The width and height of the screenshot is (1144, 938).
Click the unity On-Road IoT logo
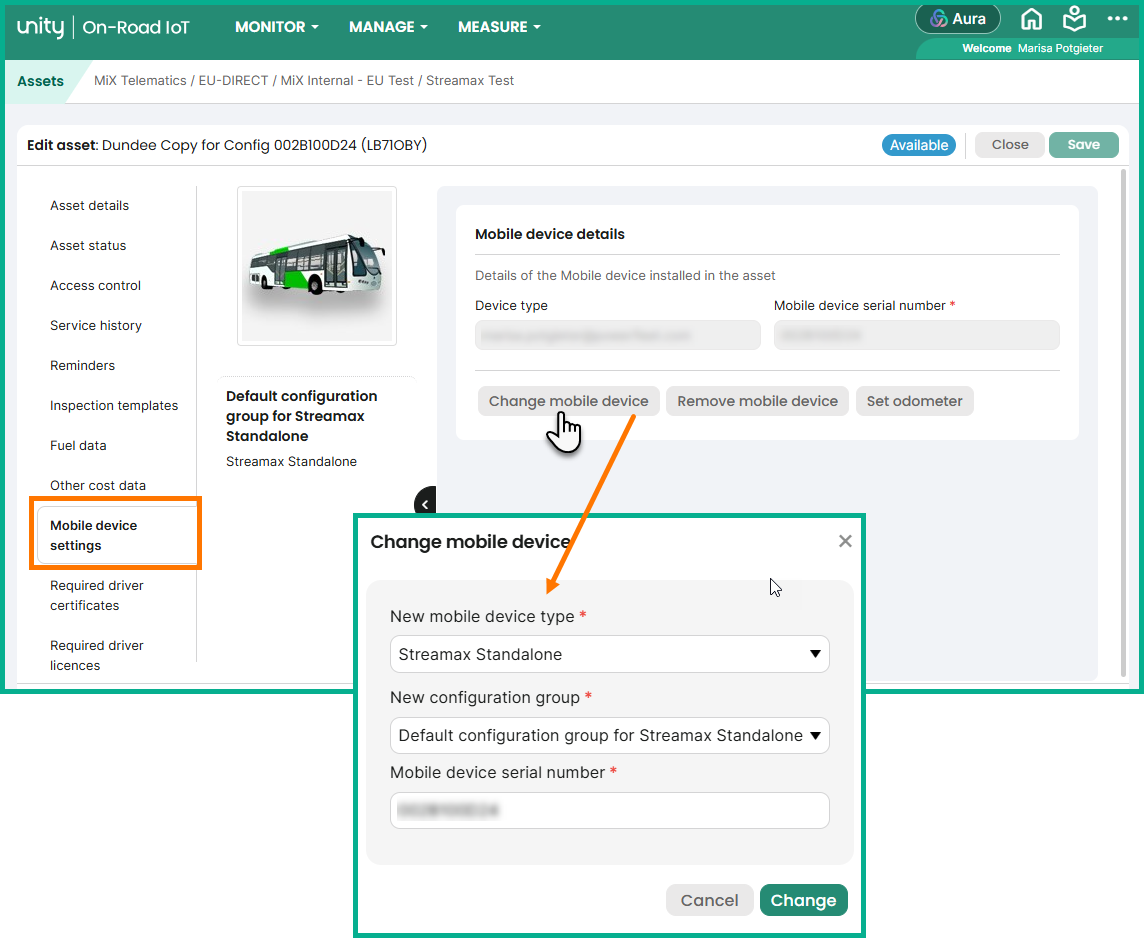(x=103, y=27)
